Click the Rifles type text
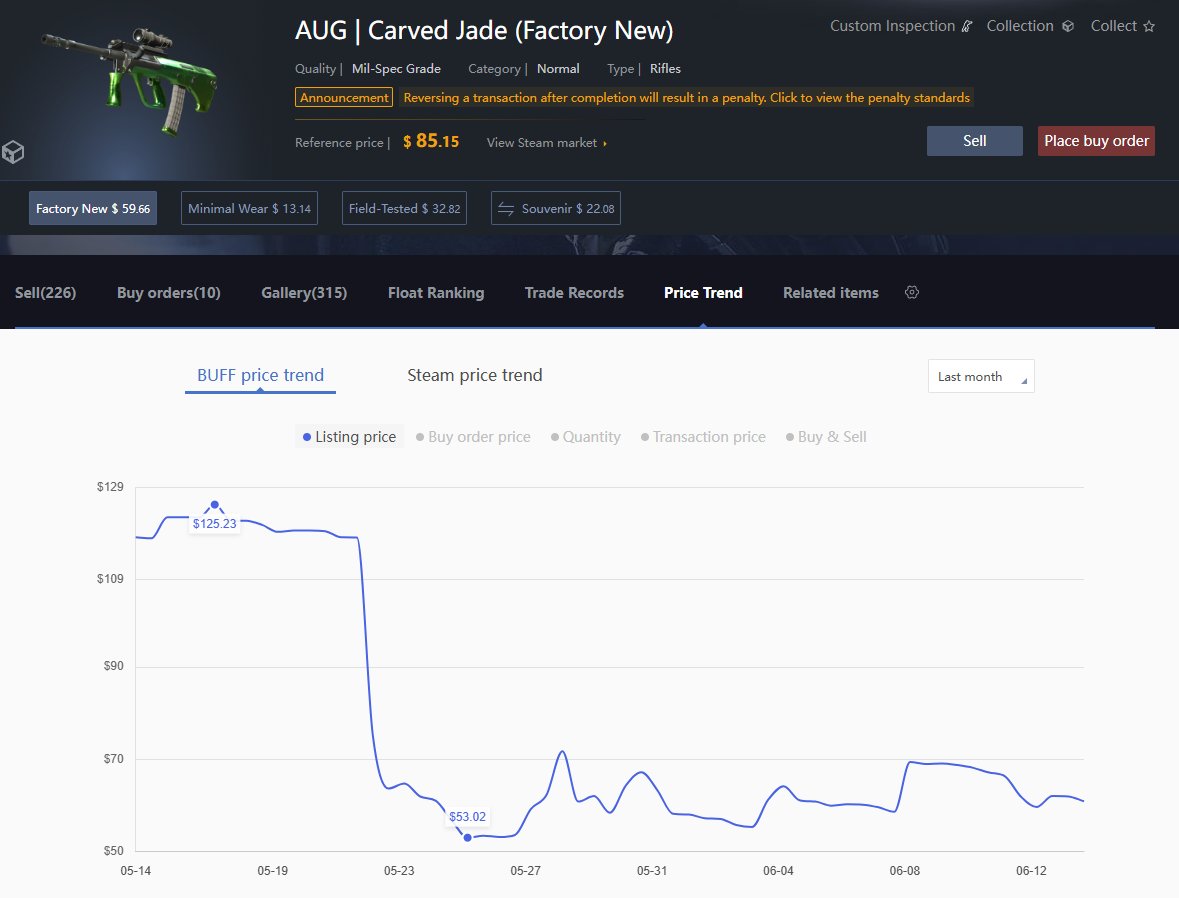 (x=665, y=68)
